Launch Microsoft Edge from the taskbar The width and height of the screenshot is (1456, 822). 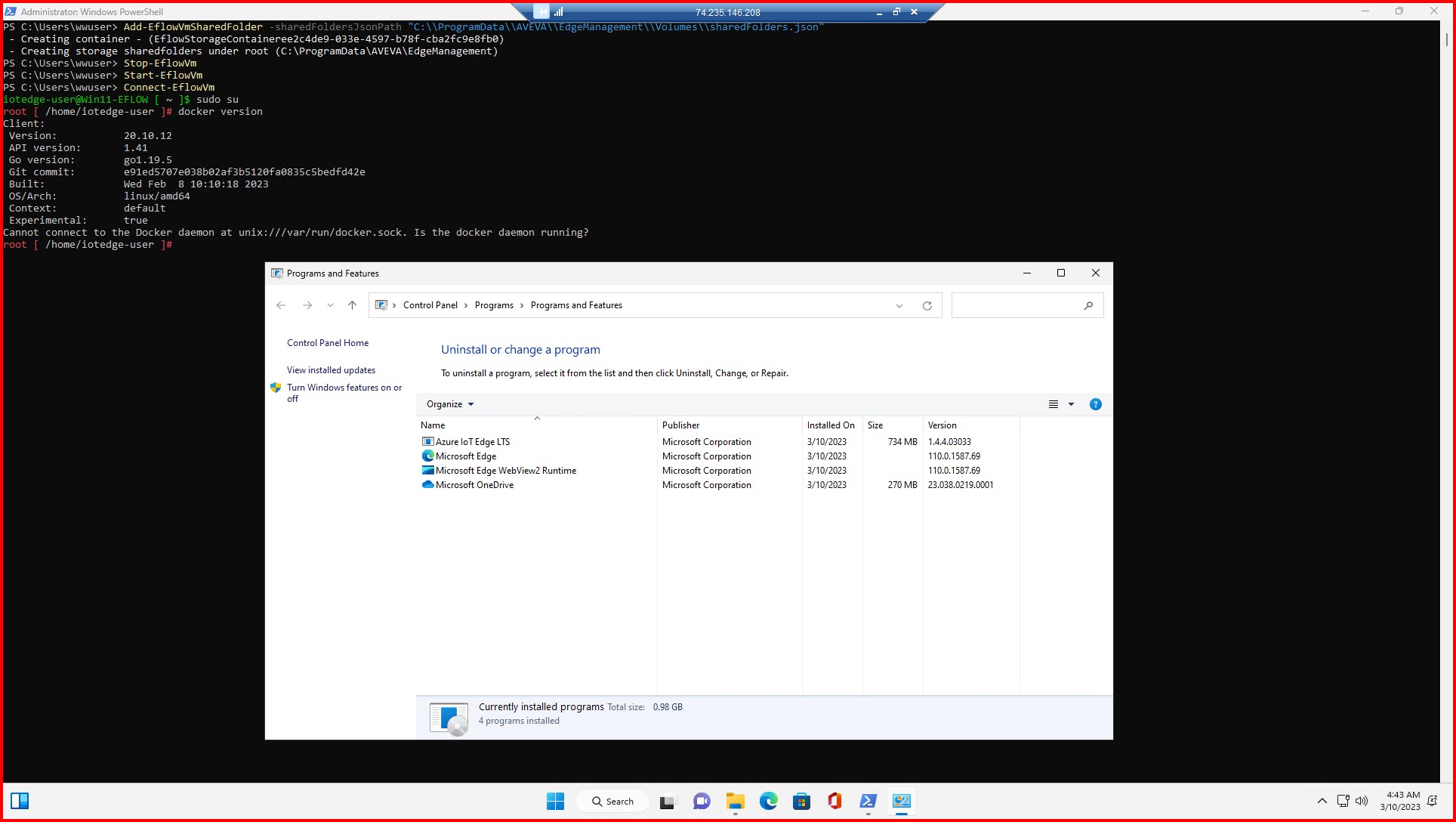pos(768,801)
